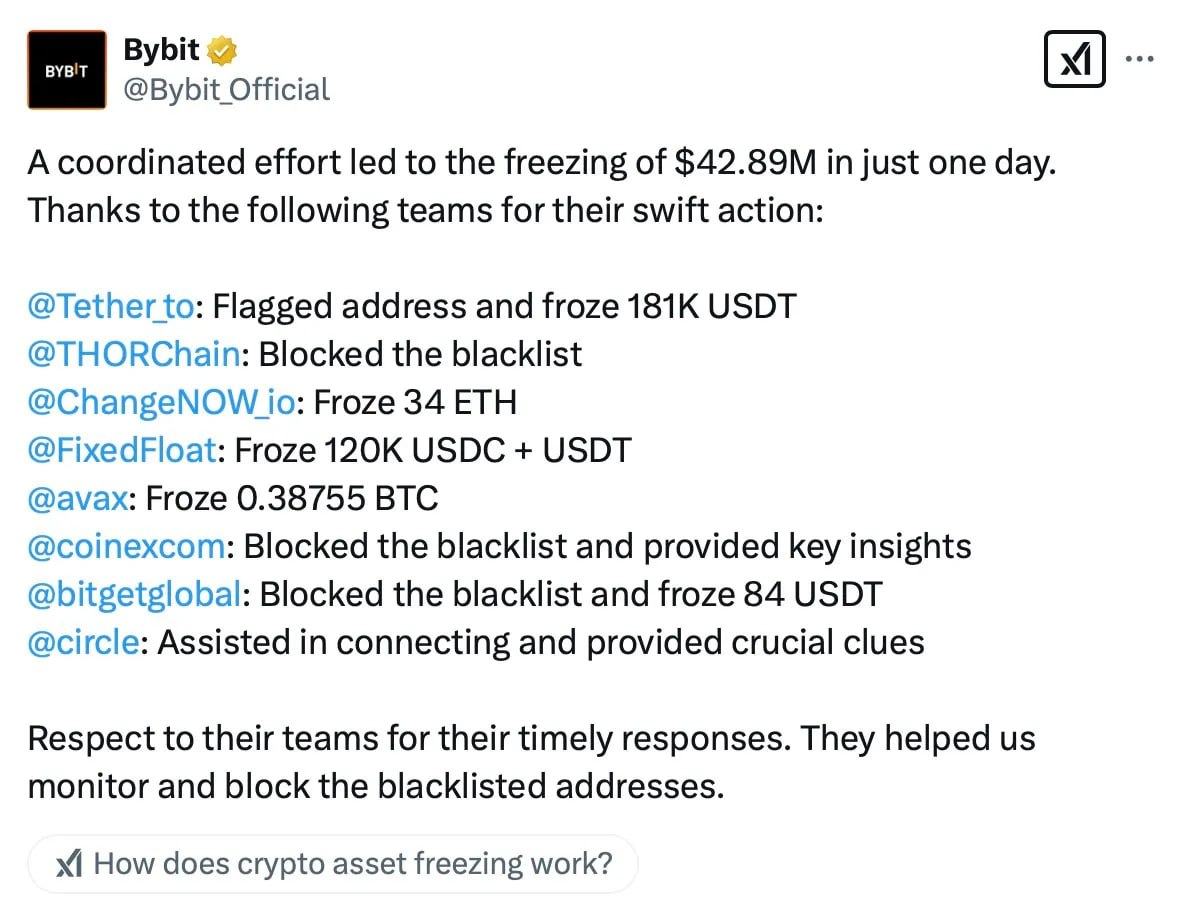Viewport: 1182px width, 916px height.
Task: Click the gold verified badge next to Bybit
Action: [222, 48]
